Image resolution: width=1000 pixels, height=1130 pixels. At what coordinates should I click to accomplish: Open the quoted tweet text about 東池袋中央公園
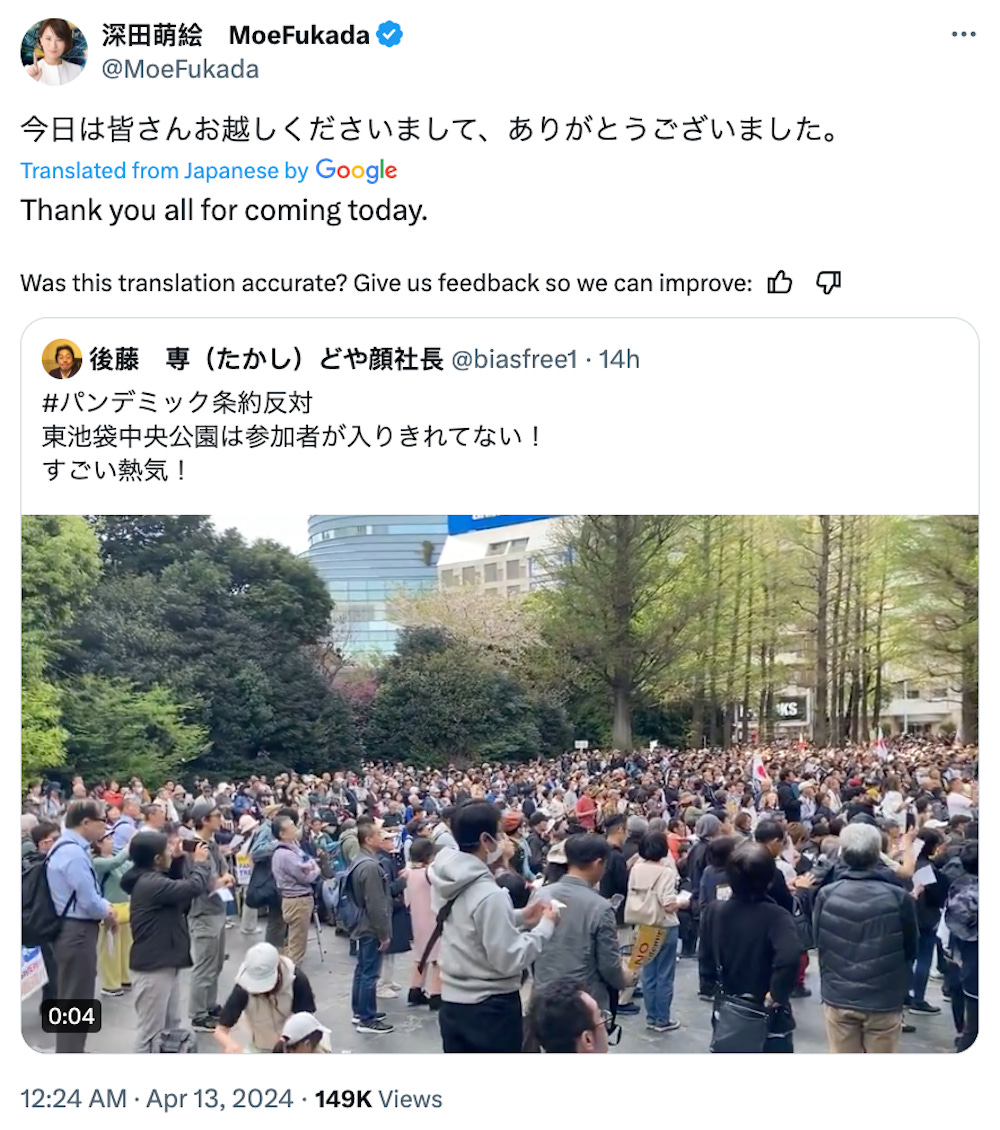pyautogui.click(x=293, y=436)
